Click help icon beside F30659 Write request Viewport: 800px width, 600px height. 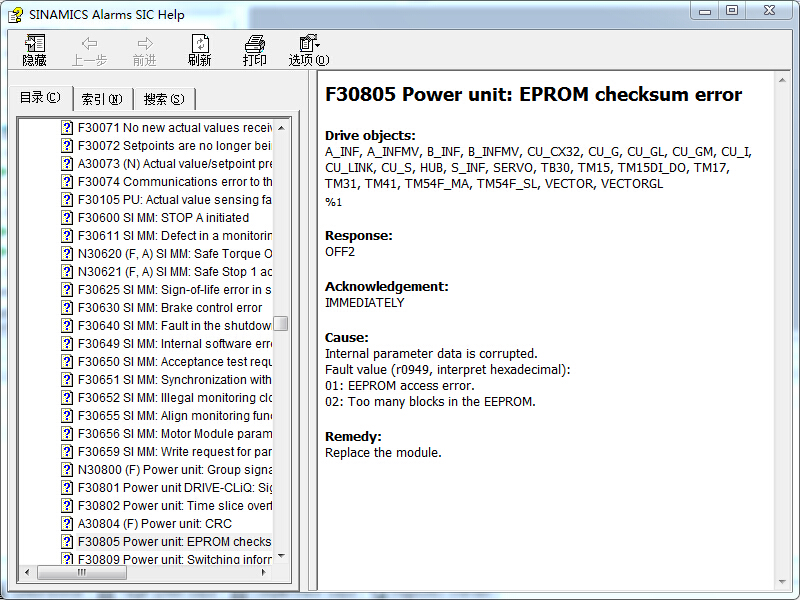[67, 452]
